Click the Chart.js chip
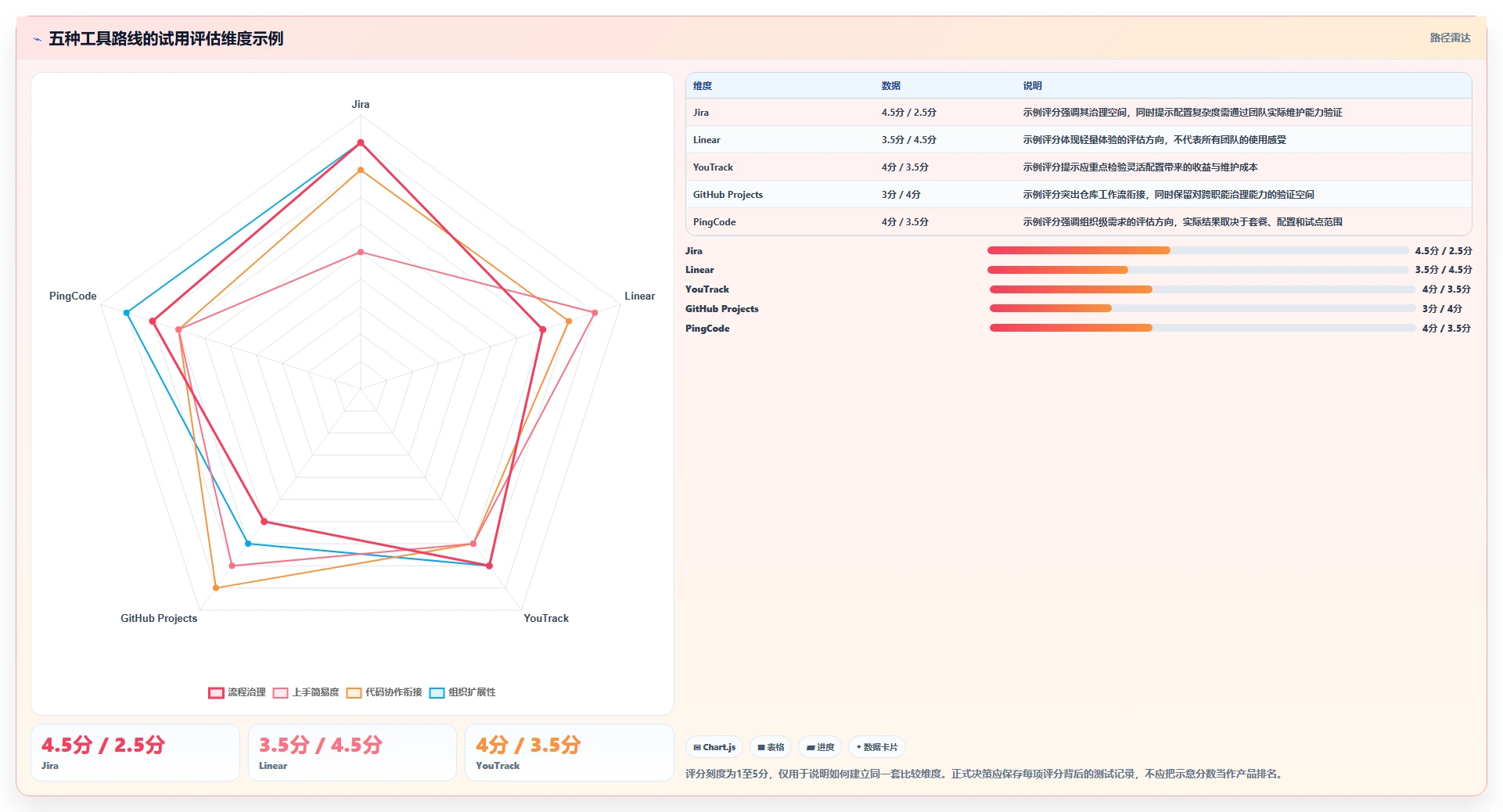Viewport: 1503px width, 812px height. click(714, 747)
